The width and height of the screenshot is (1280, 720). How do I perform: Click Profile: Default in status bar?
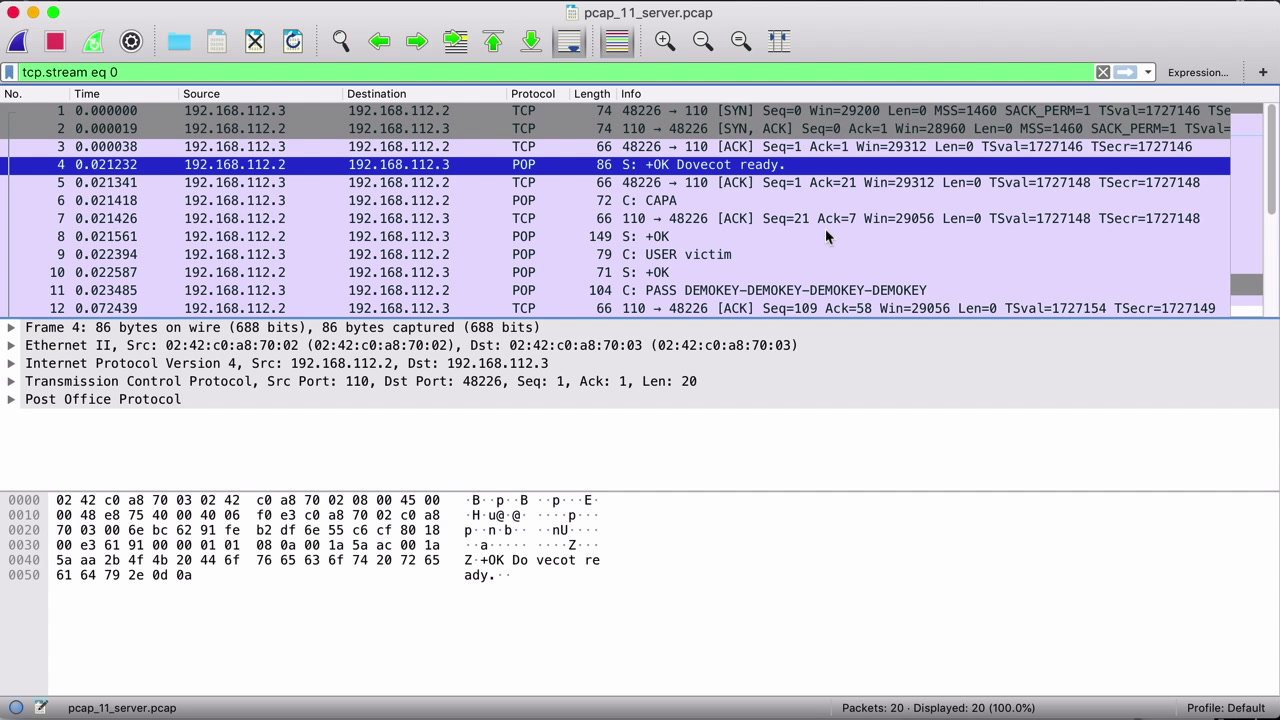click(1226, 708)
